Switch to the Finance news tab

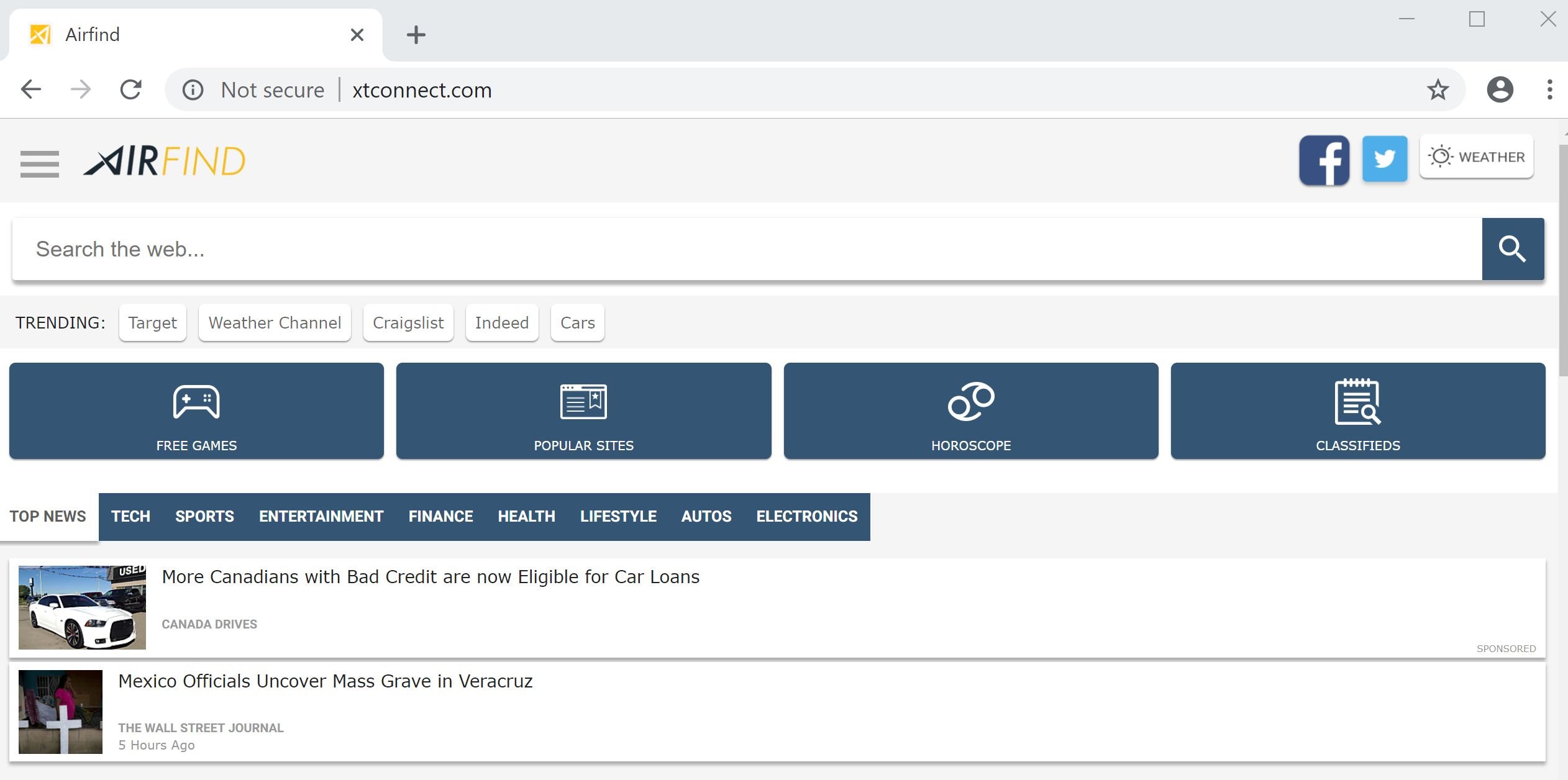[440, 517]
